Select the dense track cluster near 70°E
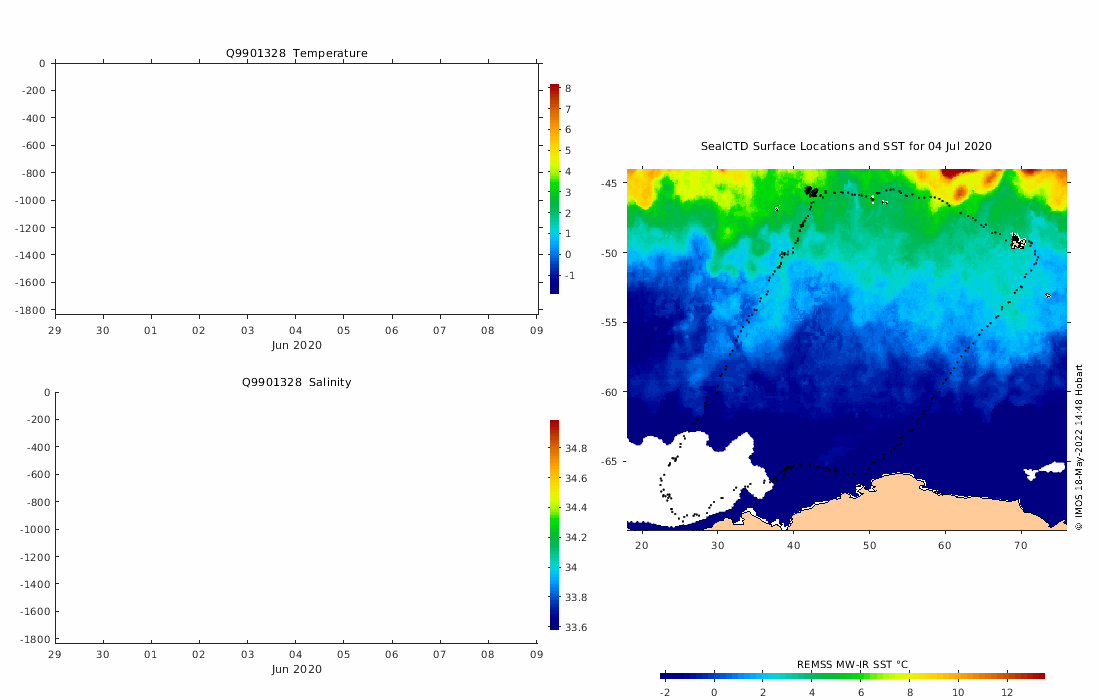1100x700 pixels. [1018, 241]
